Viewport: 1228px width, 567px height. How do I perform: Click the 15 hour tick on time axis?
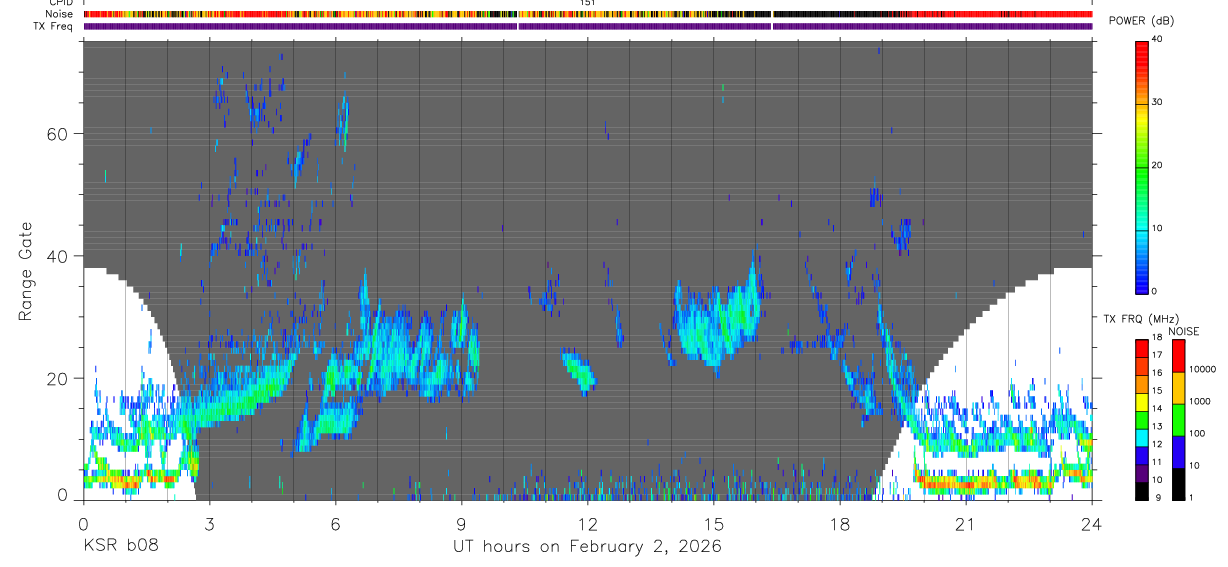713,523
